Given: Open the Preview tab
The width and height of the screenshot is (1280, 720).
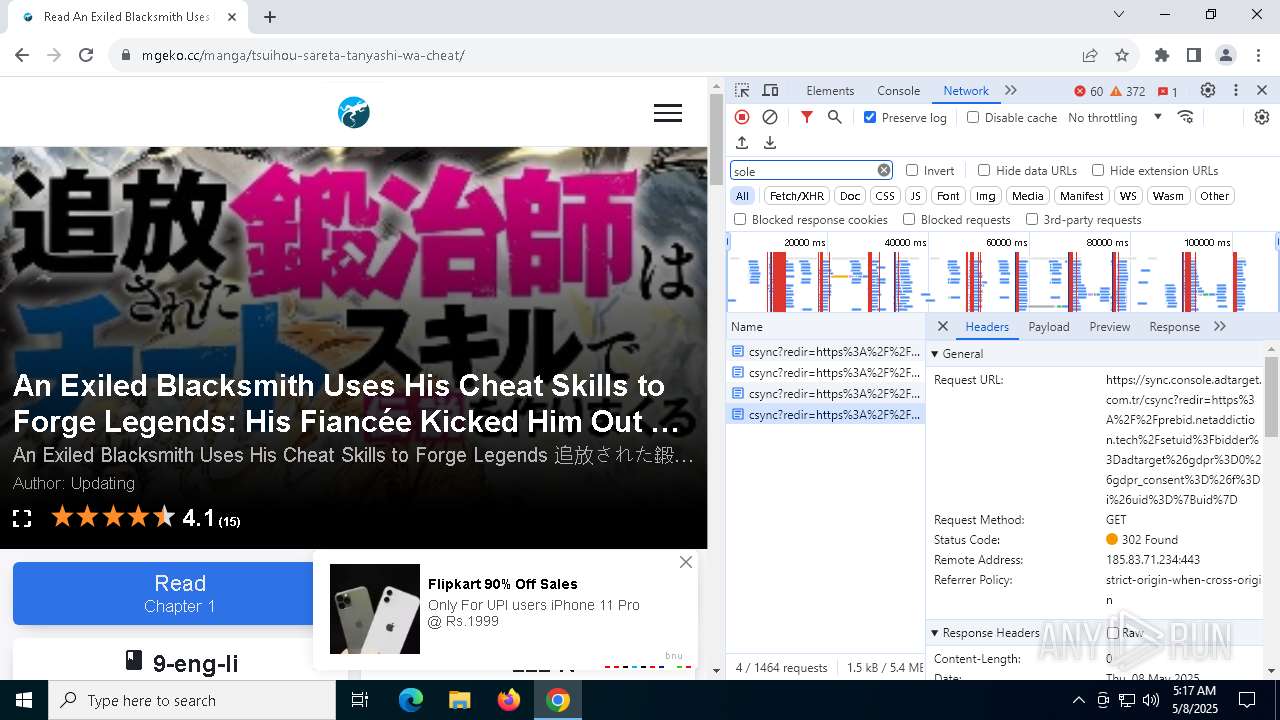Looking at the screenshot, I should pyautogui.click(x=1110, y=326).
